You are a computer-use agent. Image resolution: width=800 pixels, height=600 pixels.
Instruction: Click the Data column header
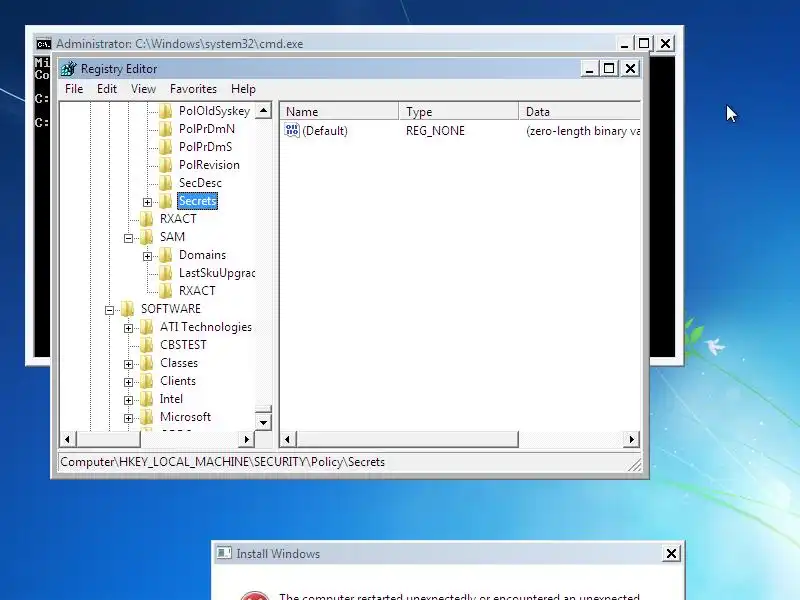pos(580,111)
